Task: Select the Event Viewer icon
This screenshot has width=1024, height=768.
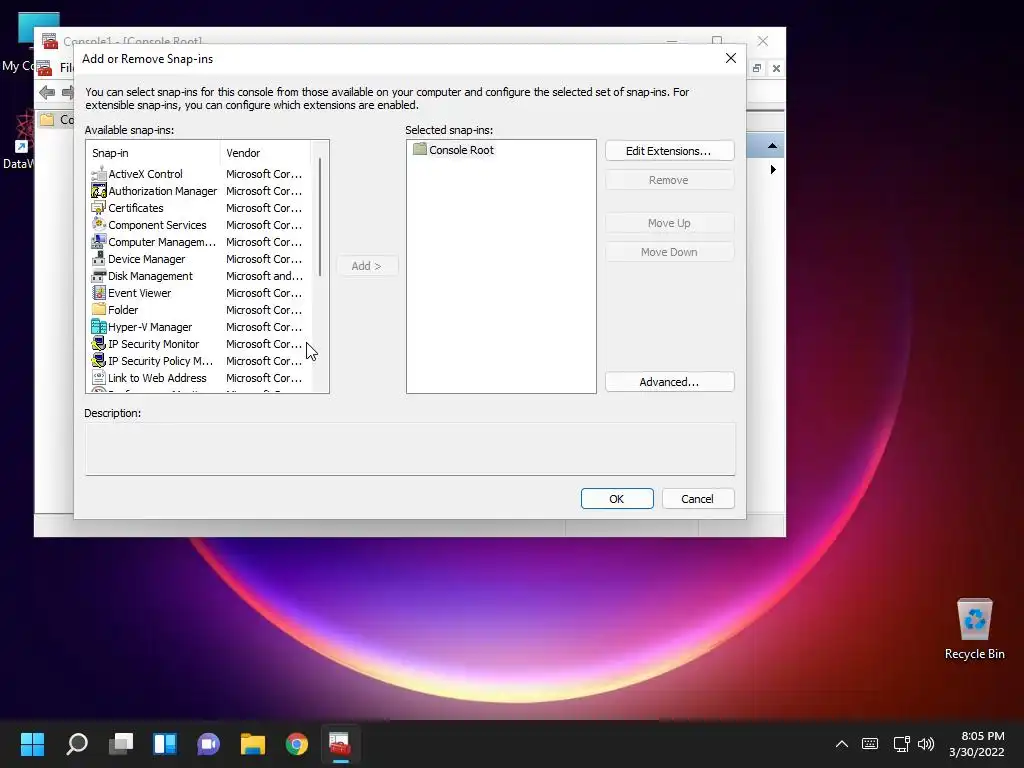Action: [99, 293]
